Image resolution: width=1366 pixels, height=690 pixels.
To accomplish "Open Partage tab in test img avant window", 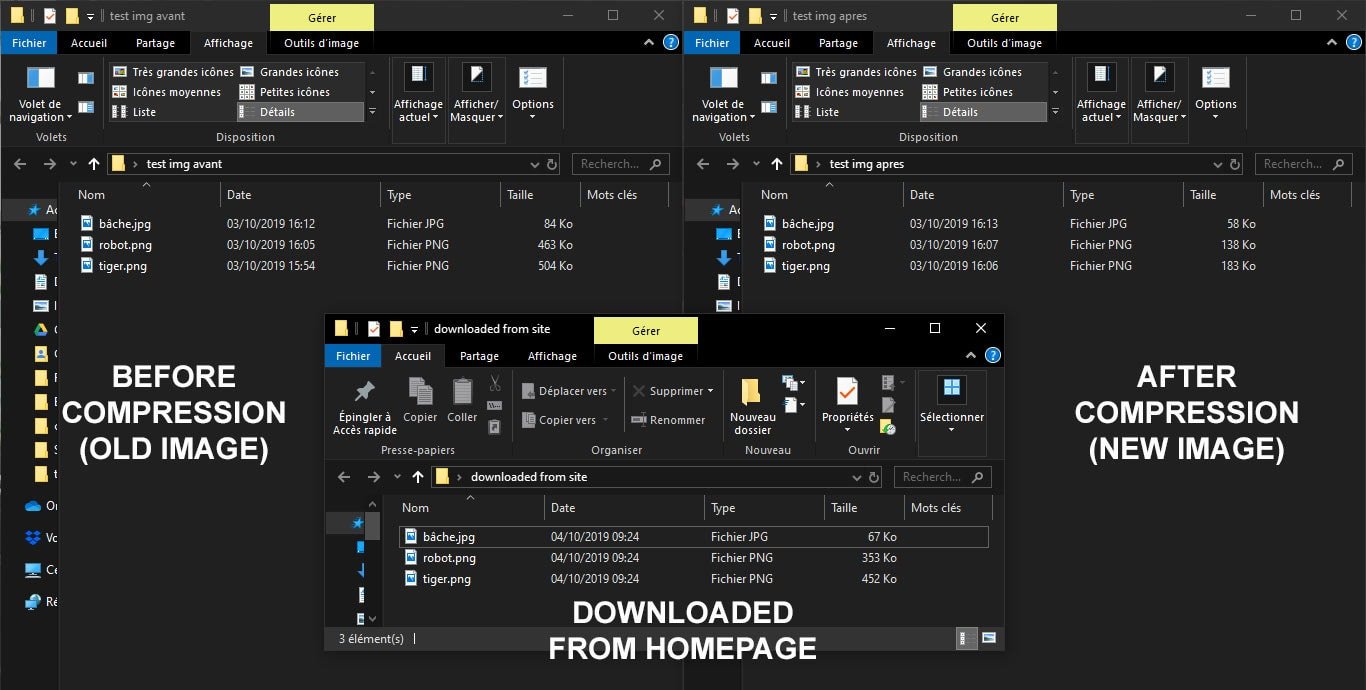I will point(155,43).
